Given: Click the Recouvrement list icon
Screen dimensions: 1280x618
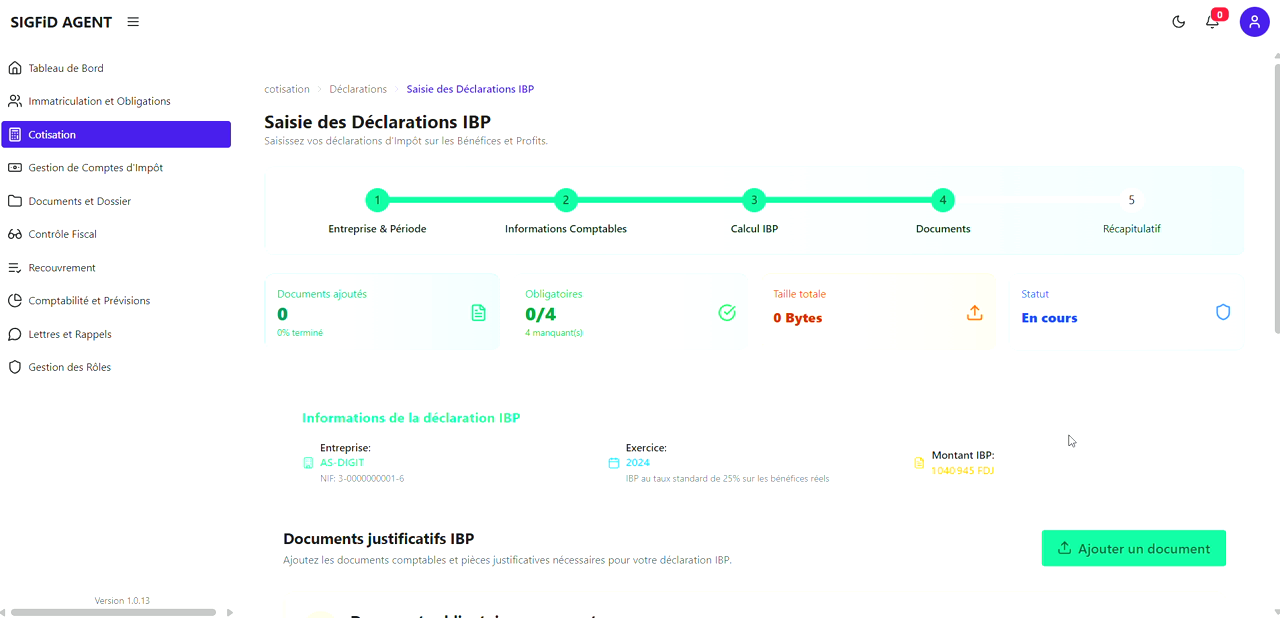Looking at the screenshot, I should click(x=15, y=268).
